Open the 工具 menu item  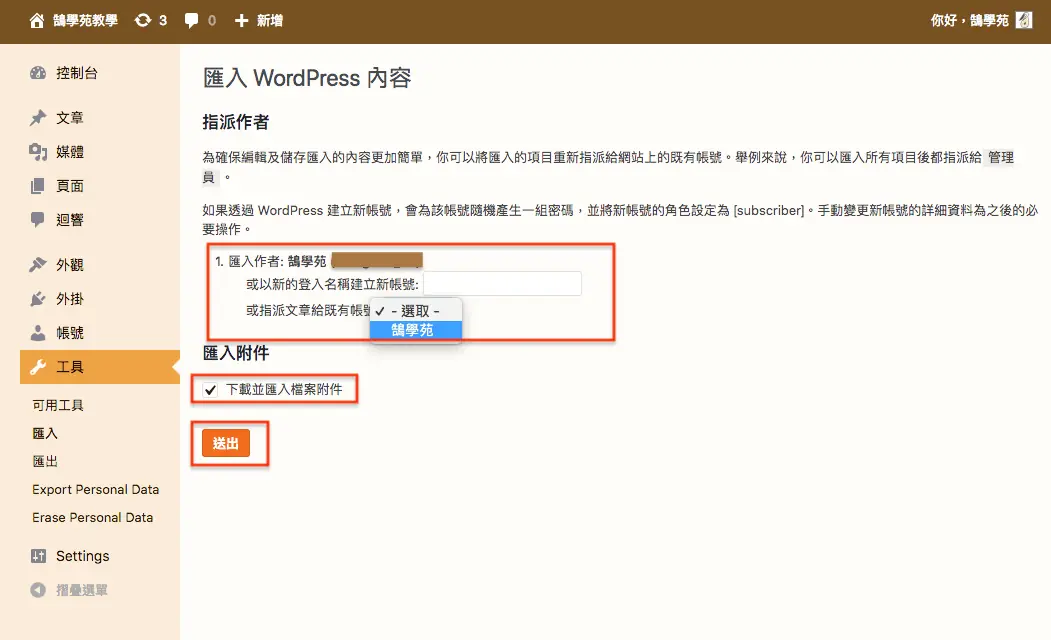[x=100, y=367]
